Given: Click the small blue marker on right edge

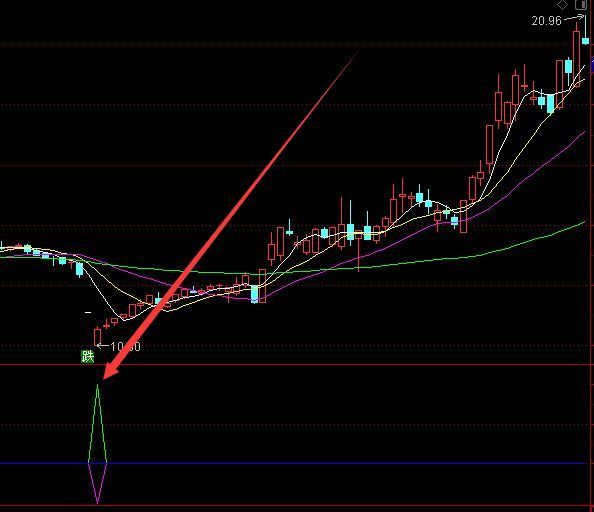Looking at the screenshot, I should tap(592, 64).
